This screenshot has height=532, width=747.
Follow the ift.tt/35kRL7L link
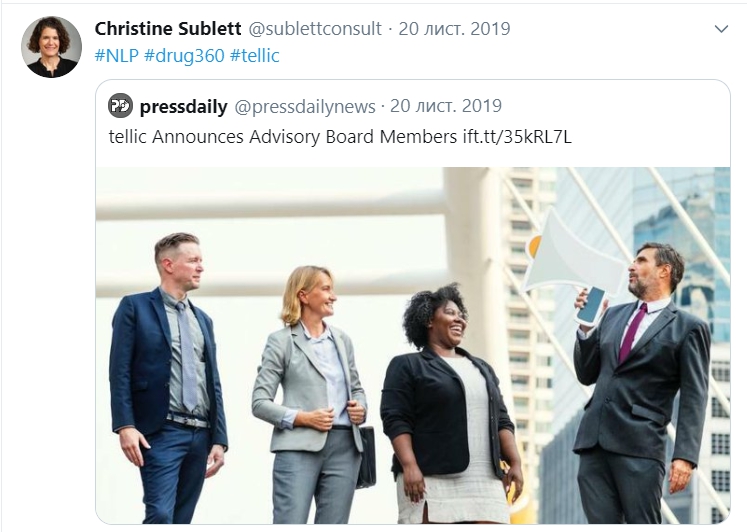pos(517,137)
